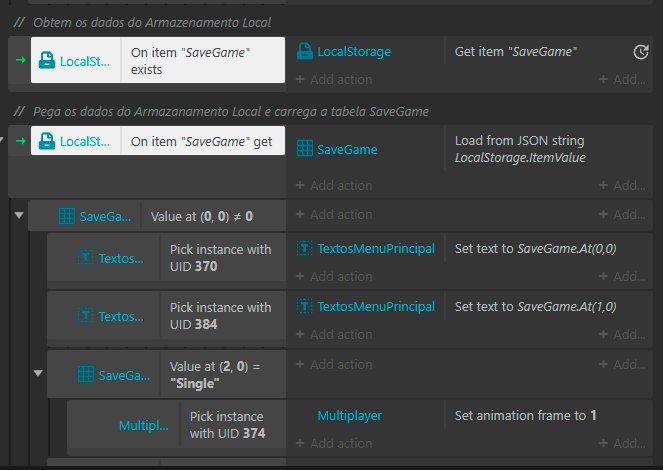Image resolution: width=663 pixels, height=470 pixels.
Task: Click Multiplayer object name in animation frame action
Action: pos(349,415)
